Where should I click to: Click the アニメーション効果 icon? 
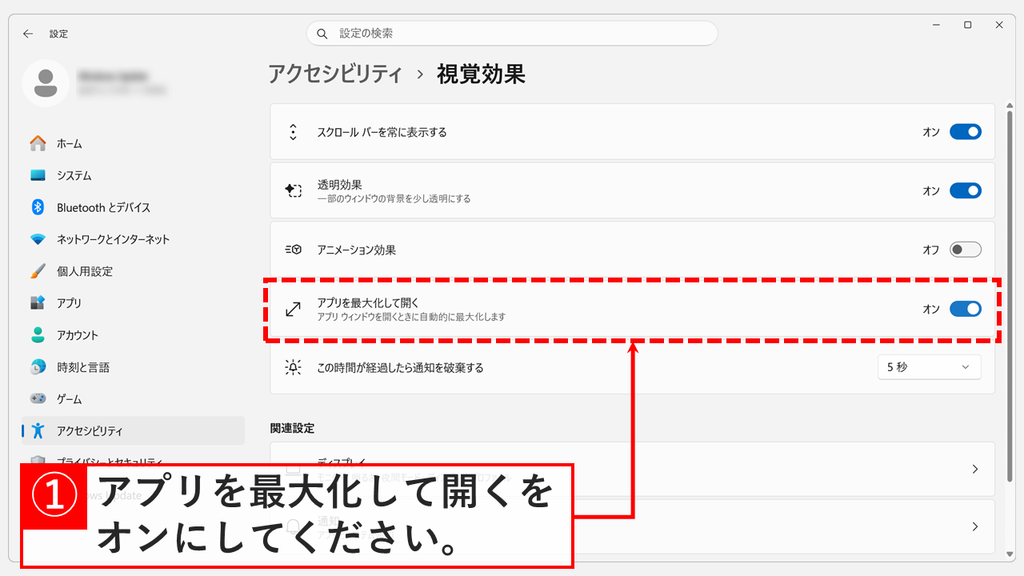pos(293,249)
